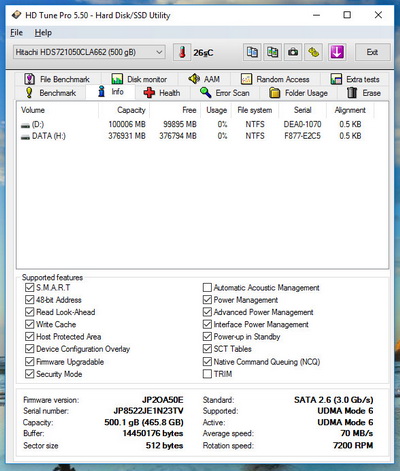The image size is (400, 471).
Task: Open the Help menu
Action: (x=43, y=33)
